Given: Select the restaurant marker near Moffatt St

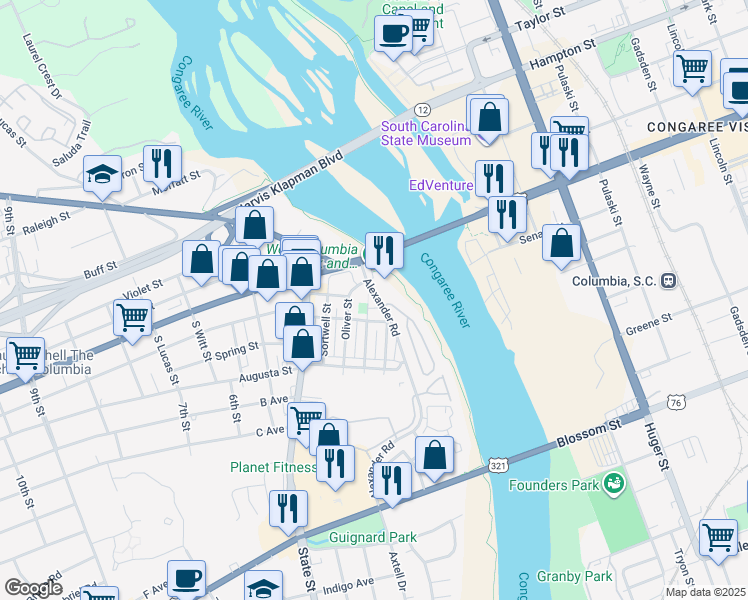Looking at the screenshot, I should (x=162, y=166).
